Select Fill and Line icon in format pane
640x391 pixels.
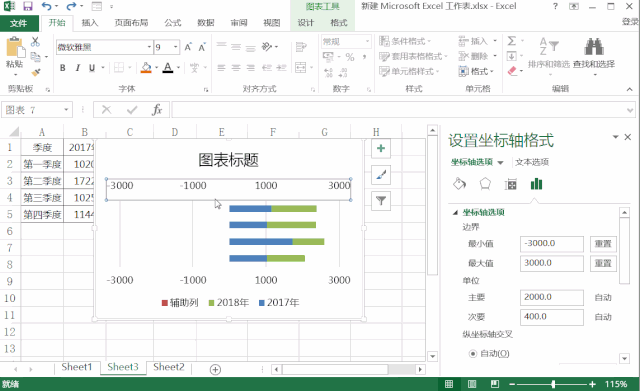click(x=460, y=184)
